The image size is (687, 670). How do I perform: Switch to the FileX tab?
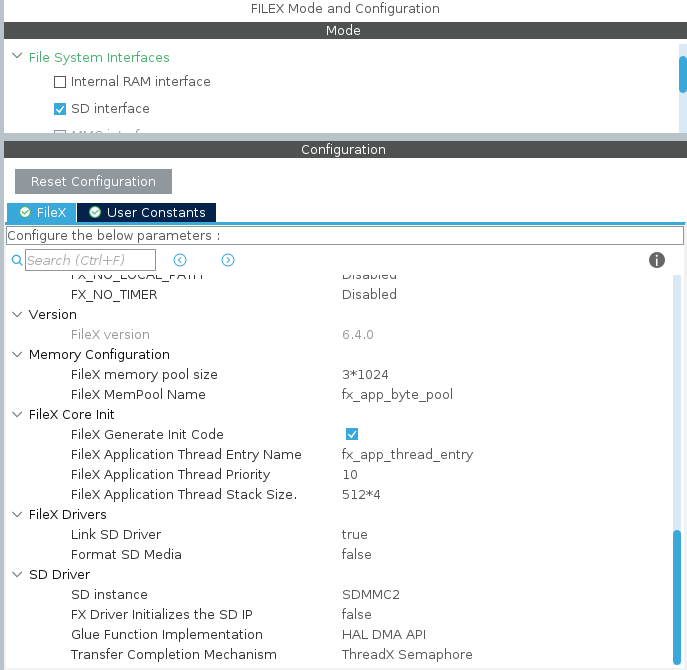(42, 213)
